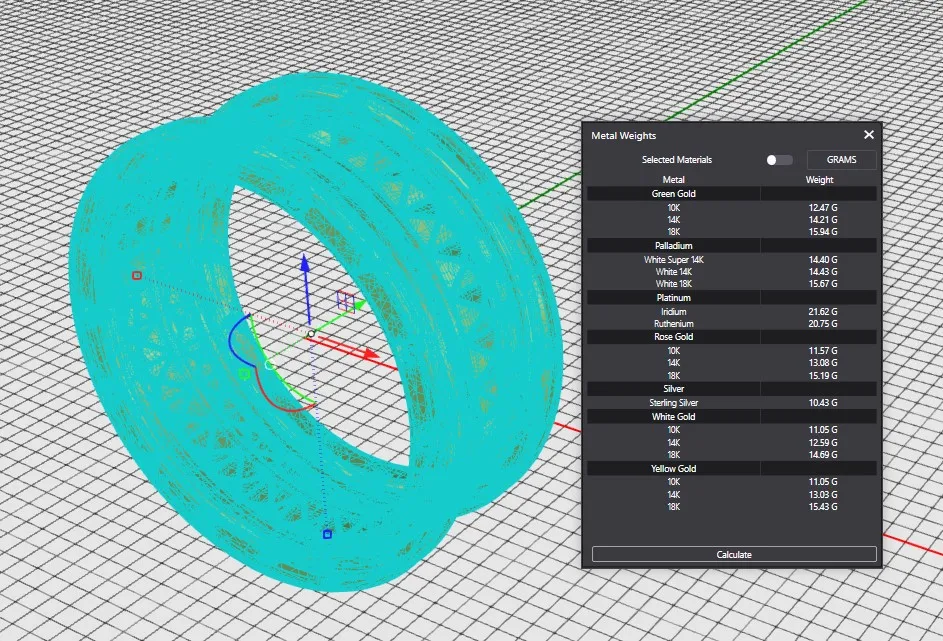Screen dimensions: 943x641
Task: Click the blue rotation arc on gumball
Action: [x=231, y=340]
